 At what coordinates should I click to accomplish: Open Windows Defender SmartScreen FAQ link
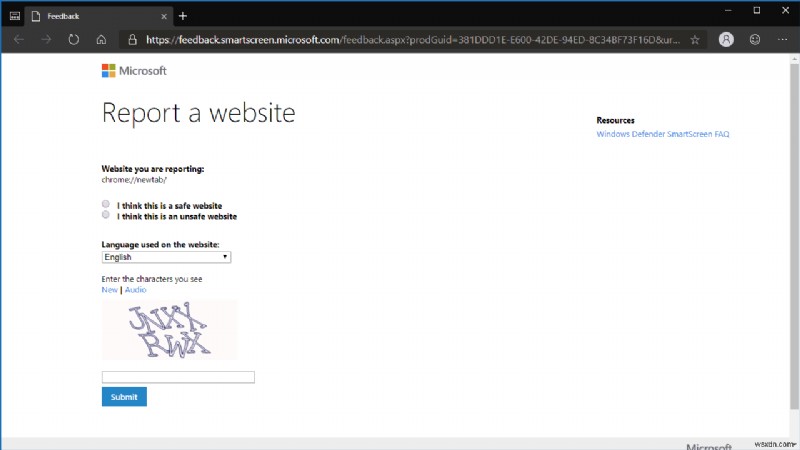(663, 134)
